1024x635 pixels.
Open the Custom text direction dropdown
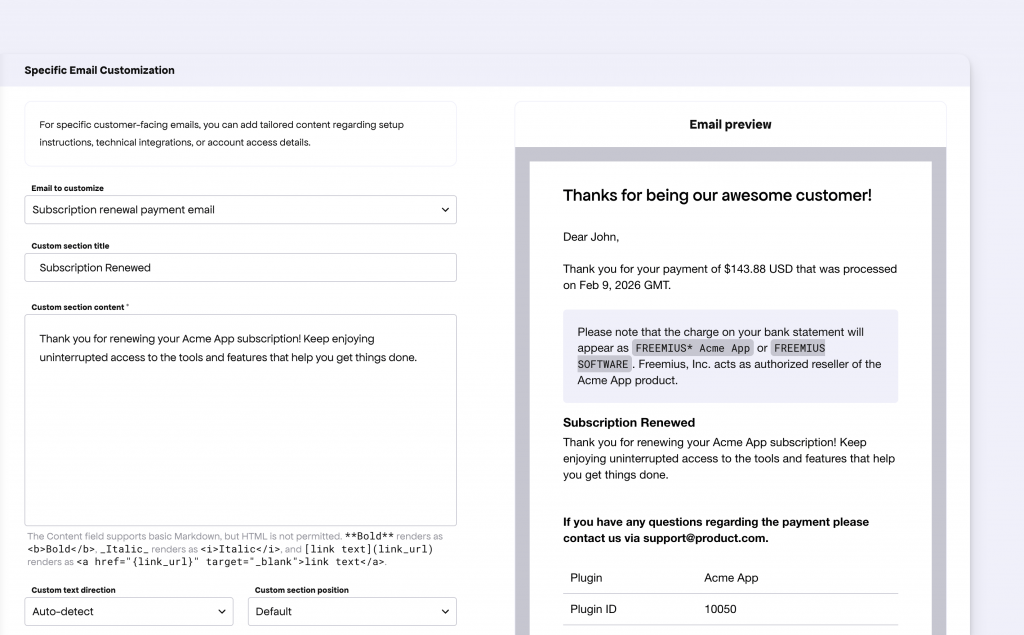point(129,611)
